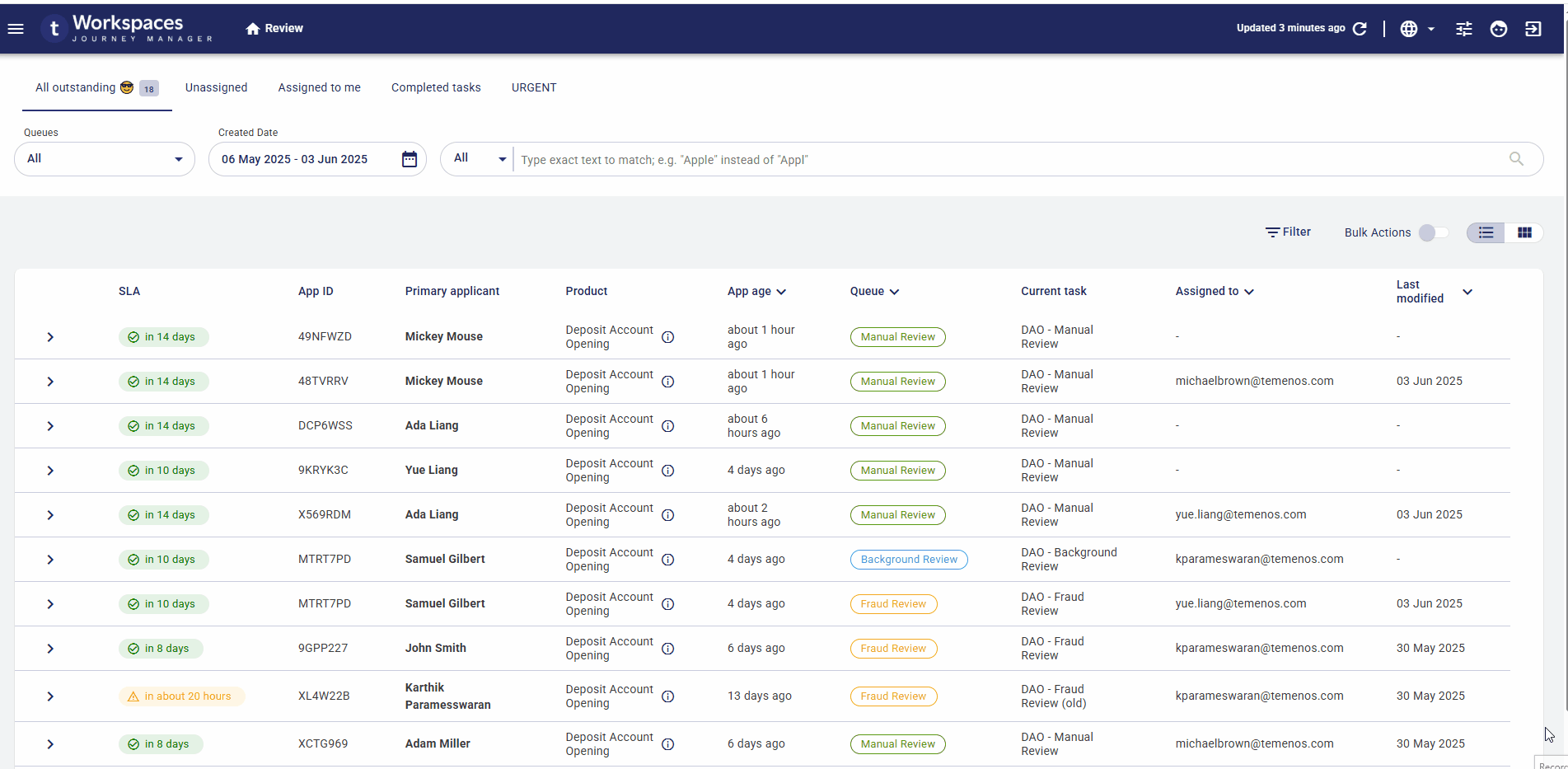Sort by Assigned to column
1568x769 pixels.
[x=1215, y=291]
